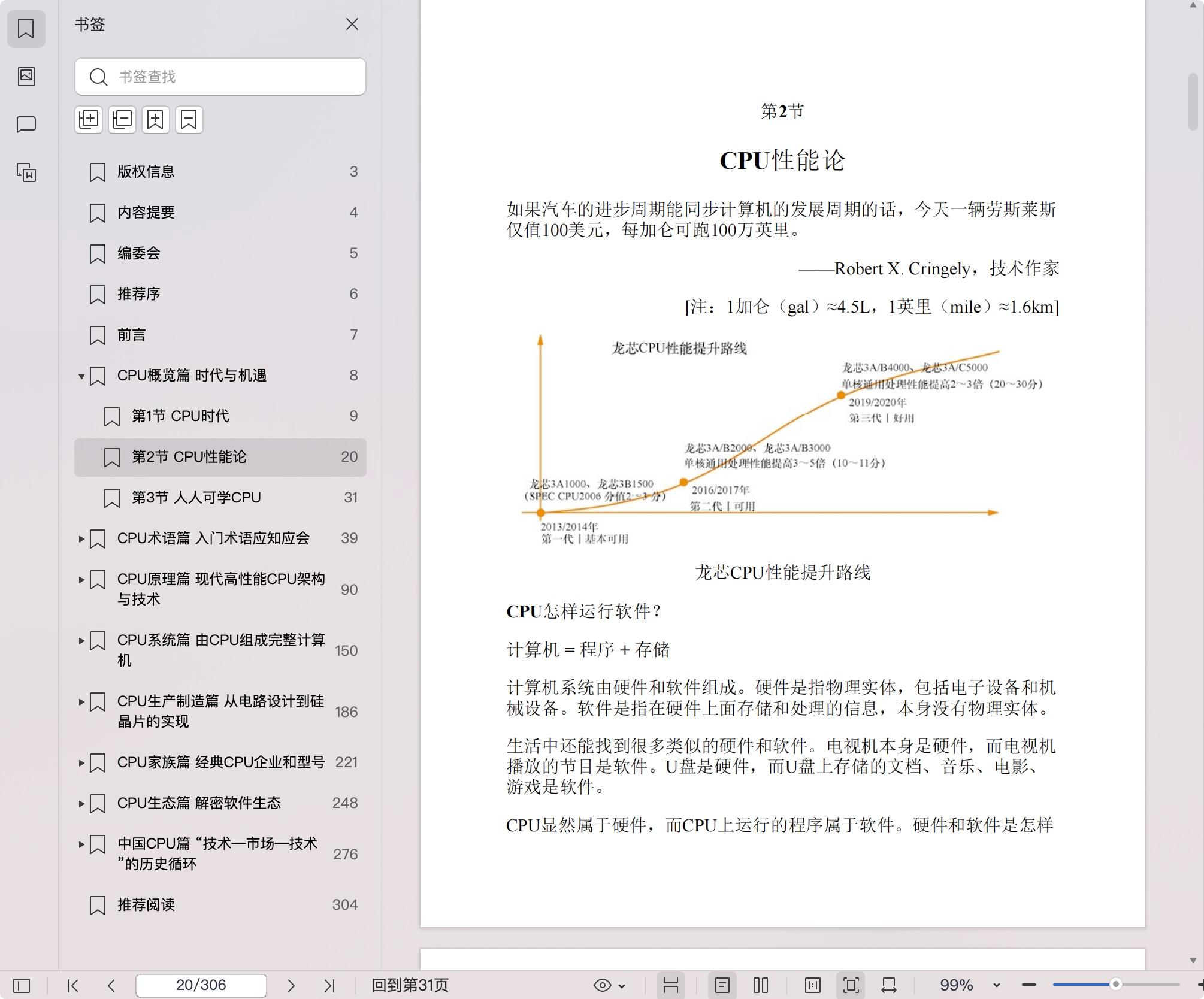Switch to two-page view
Image resolution: width=1204 pixels, height=999 pixels.
pos(761,985)
